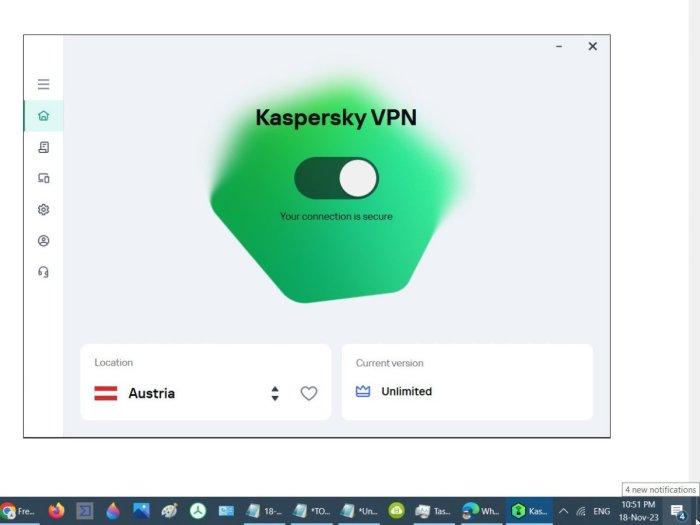Open the network tray icon
Viewport: 700px width, 525px height.
tap(581, 511)
